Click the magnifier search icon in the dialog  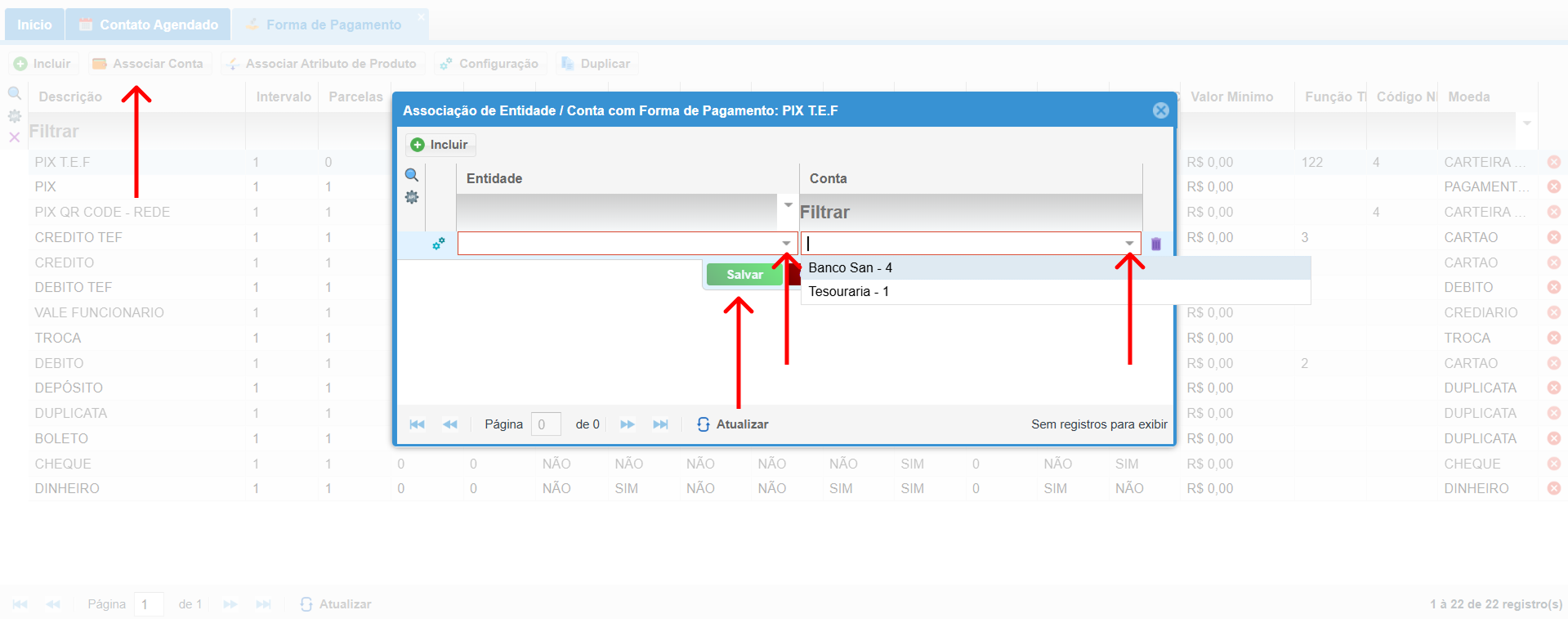(x=412, y=175)
